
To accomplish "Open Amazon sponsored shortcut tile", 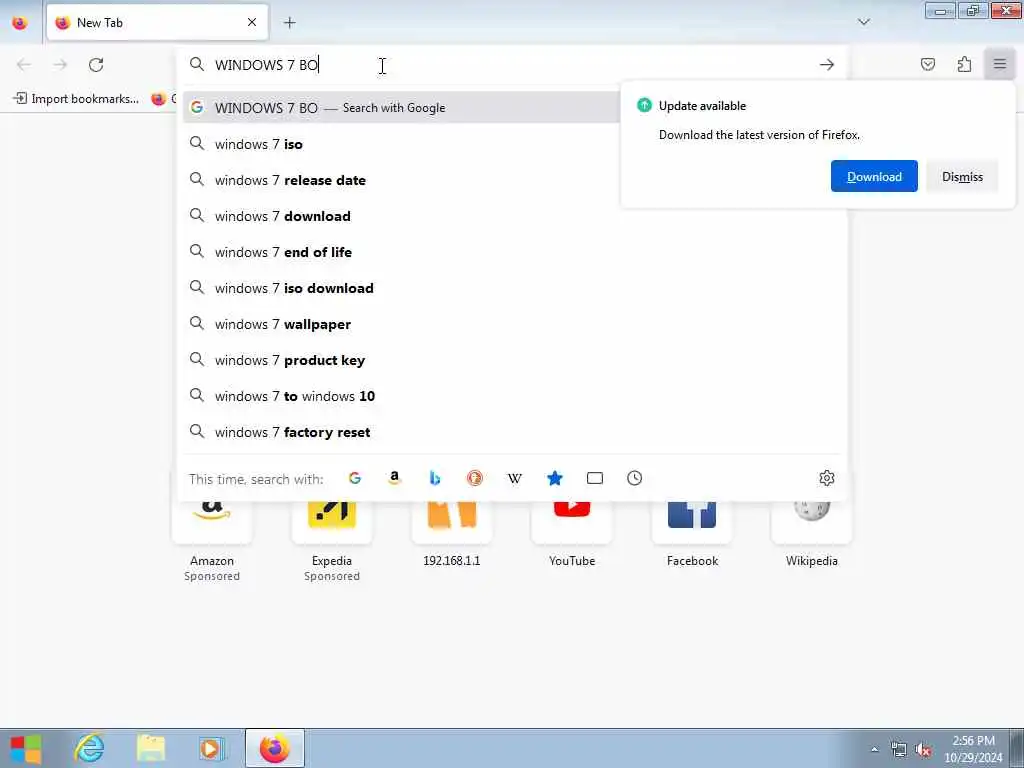I will pyautogui.click(x=212, y=542).
